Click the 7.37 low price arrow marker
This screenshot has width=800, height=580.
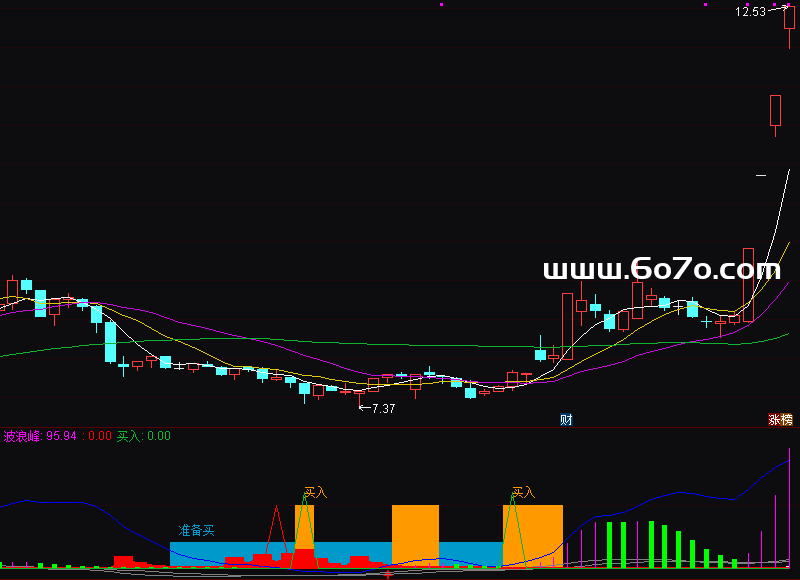pos(377,408)
